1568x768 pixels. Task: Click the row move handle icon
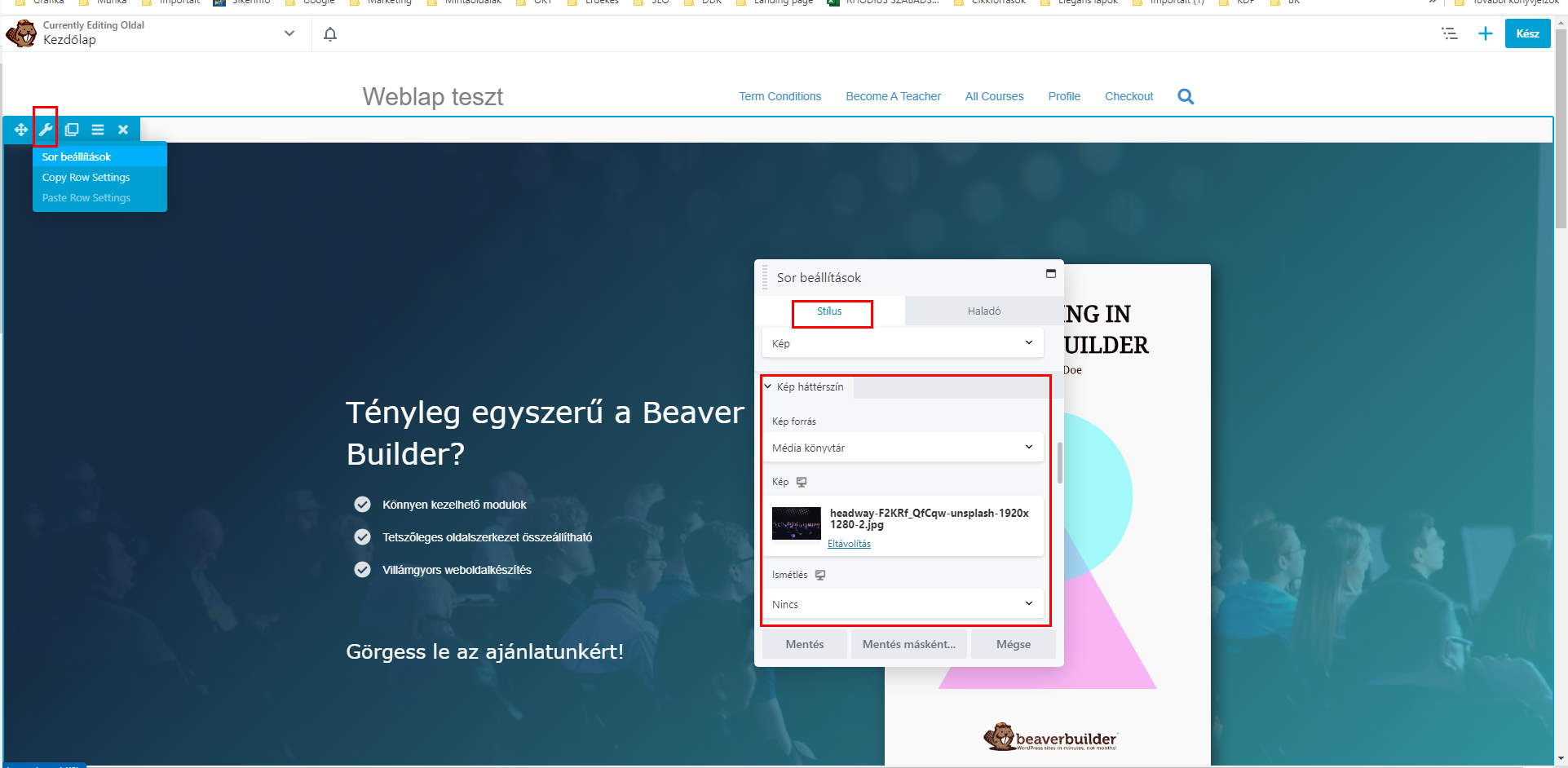click(20, 130)
